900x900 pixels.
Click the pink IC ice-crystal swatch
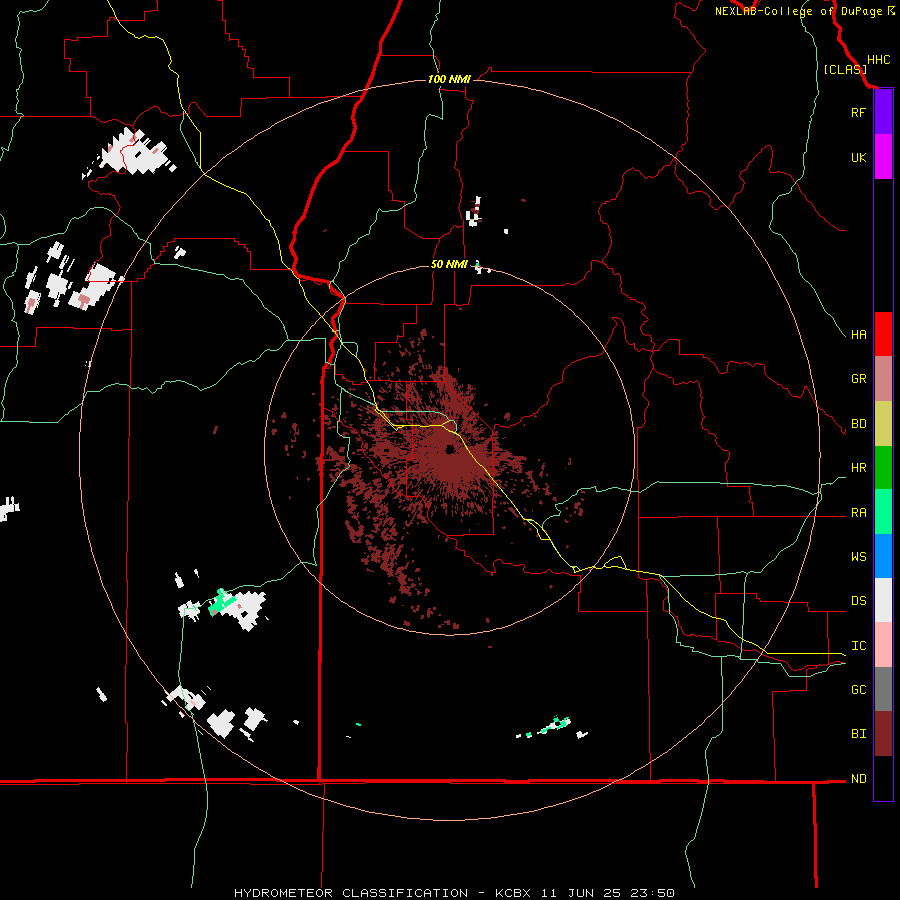point(883,645)
